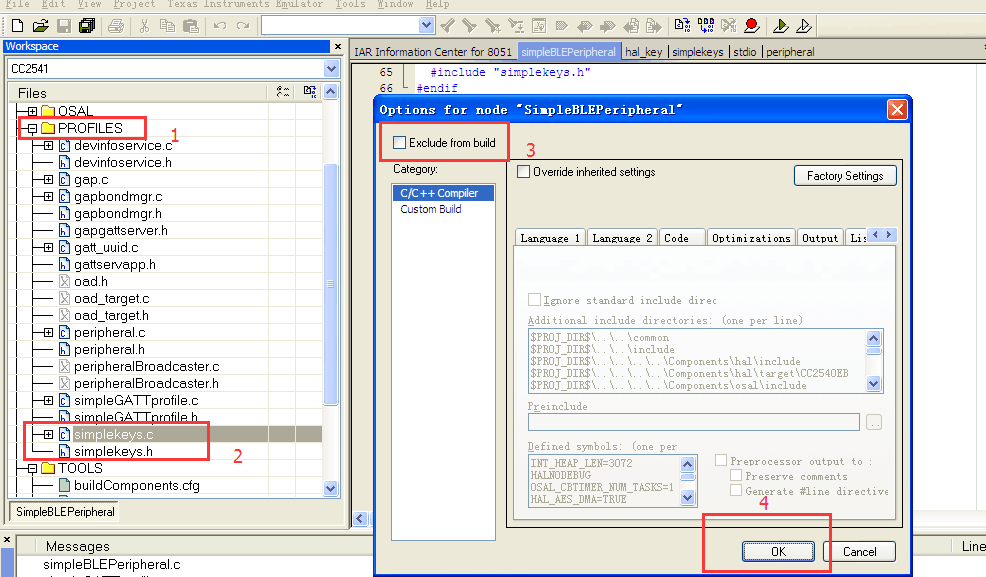Viewport: 986px width, 577px height.
Task: Compile the current file
Action: point(682,26)
